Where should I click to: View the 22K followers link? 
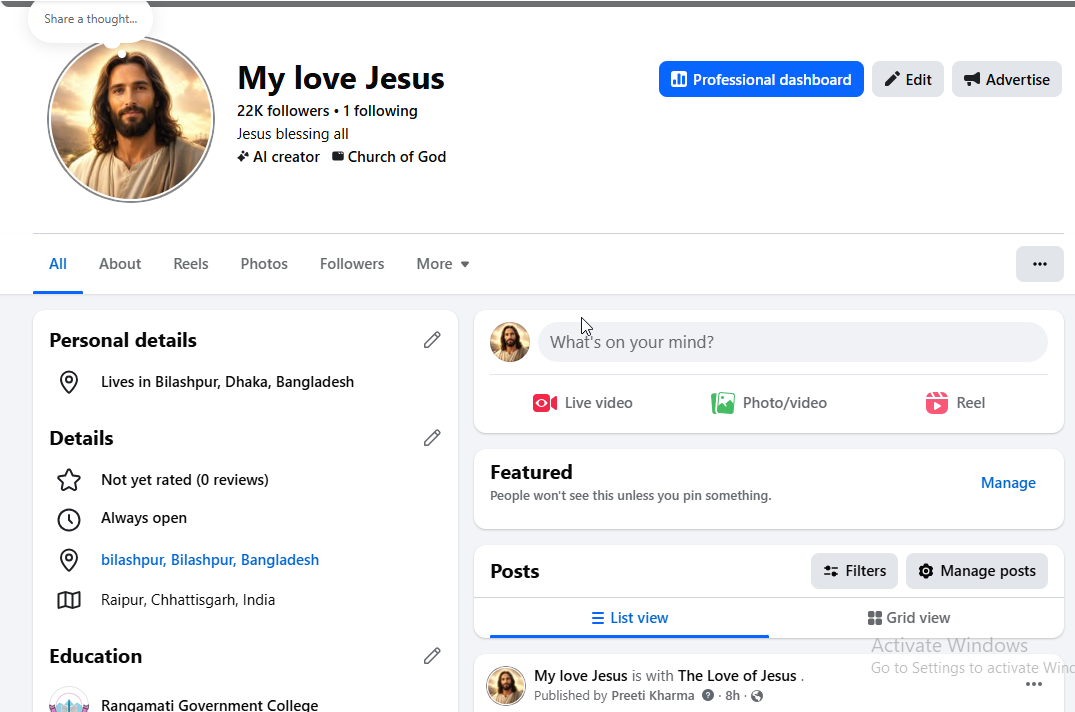coord(283,111)
